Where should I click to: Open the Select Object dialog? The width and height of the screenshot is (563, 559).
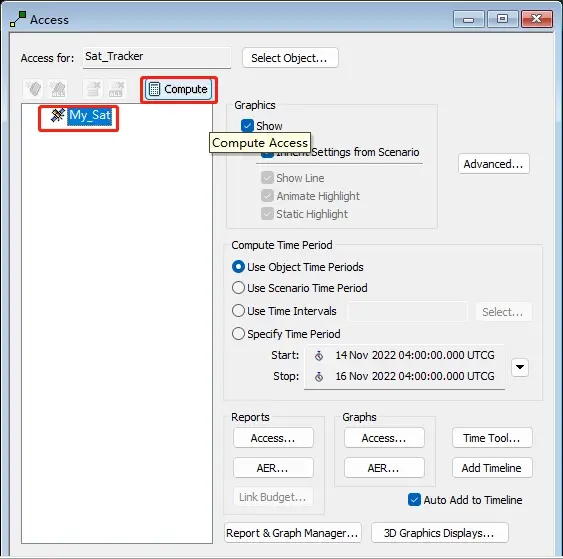point(290,57)
